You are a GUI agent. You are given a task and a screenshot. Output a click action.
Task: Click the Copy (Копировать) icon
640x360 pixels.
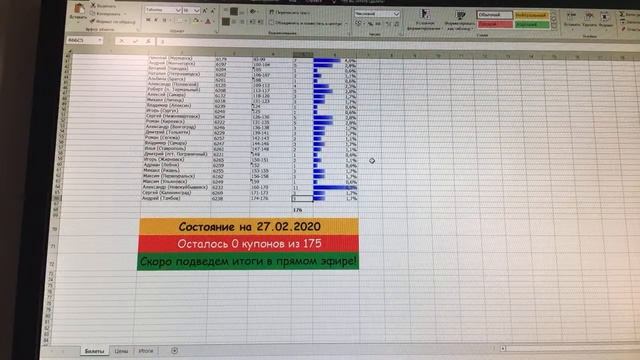click(93, 13)
